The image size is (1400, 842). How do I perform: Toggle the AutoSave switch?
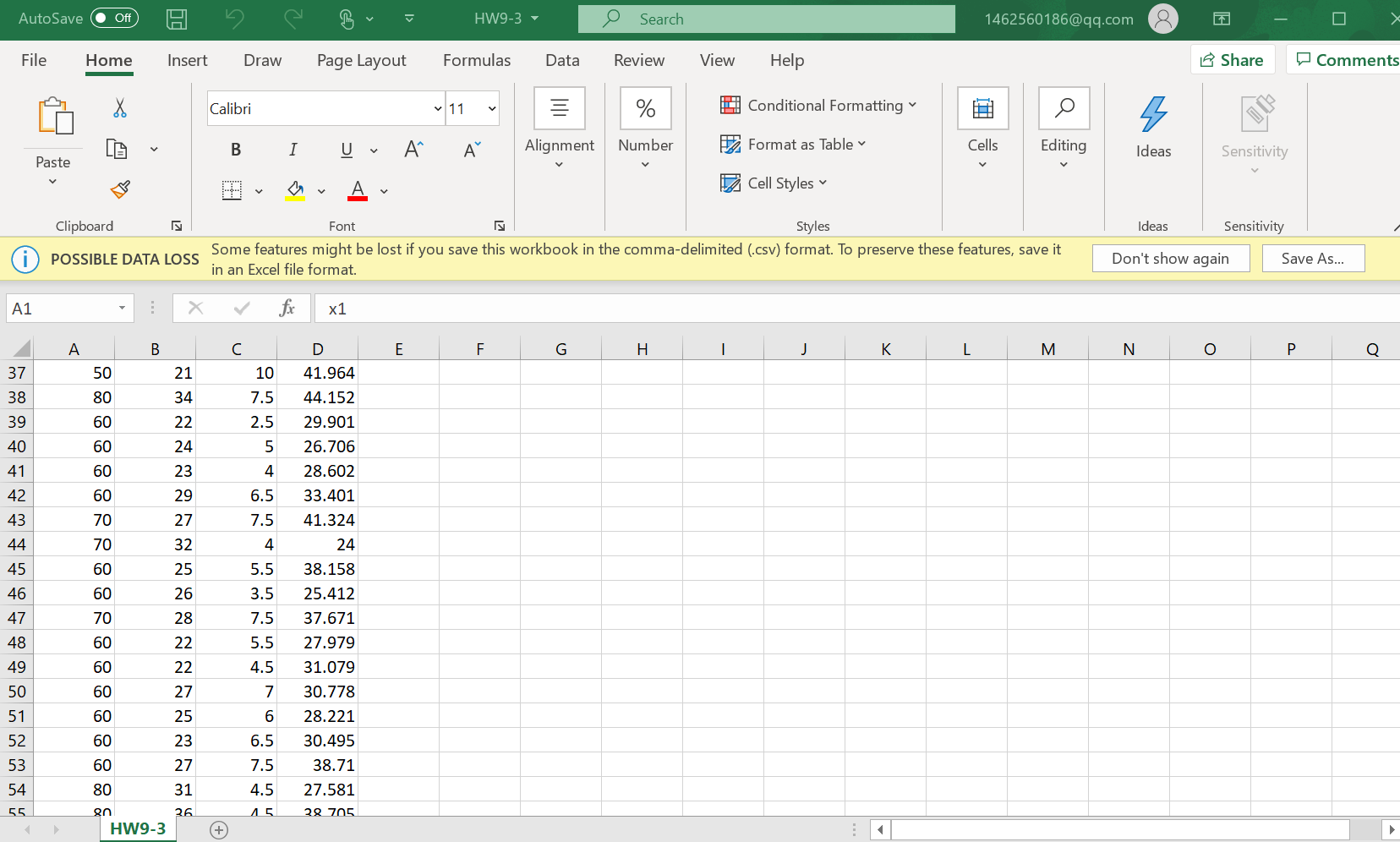point(114,19)
